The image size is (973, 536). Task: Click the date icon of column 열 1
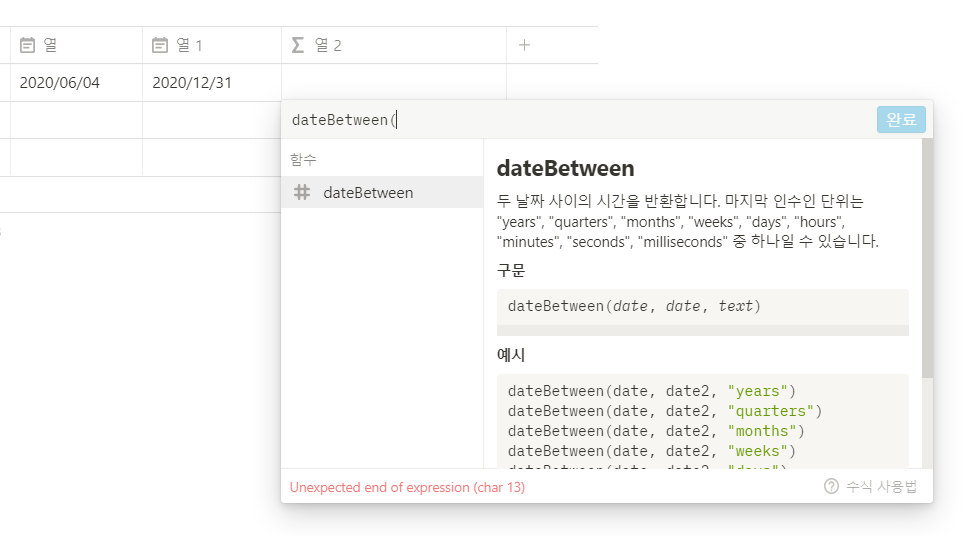pyautogui.click(x=160, y=45)
